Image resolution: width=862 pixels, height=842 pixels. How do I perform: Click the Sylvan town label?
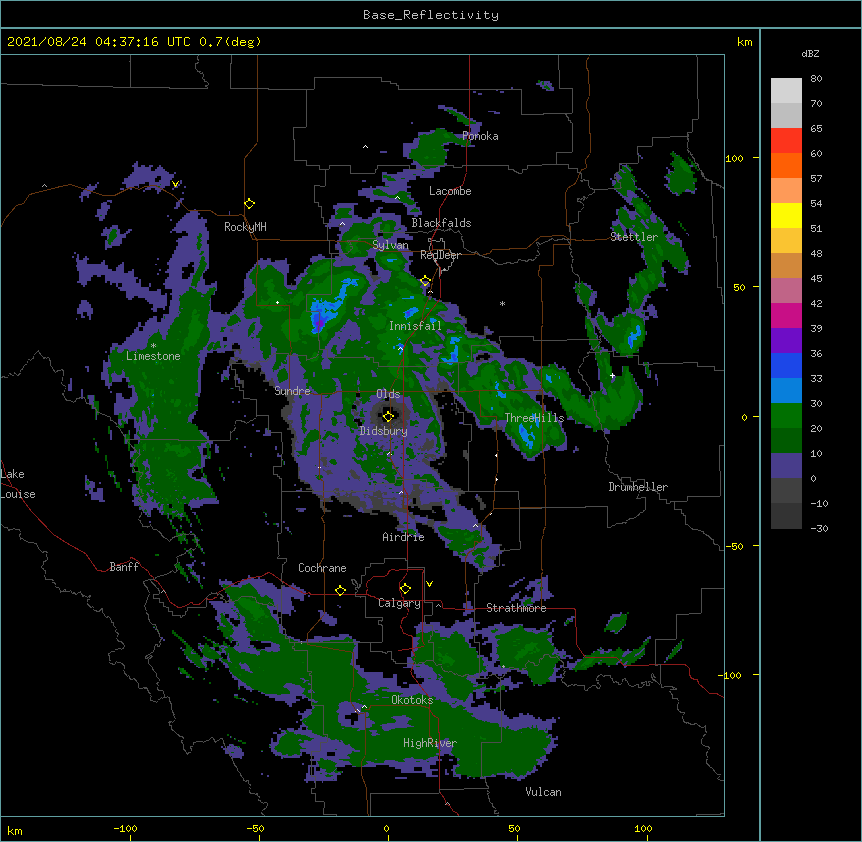(390, 245)
